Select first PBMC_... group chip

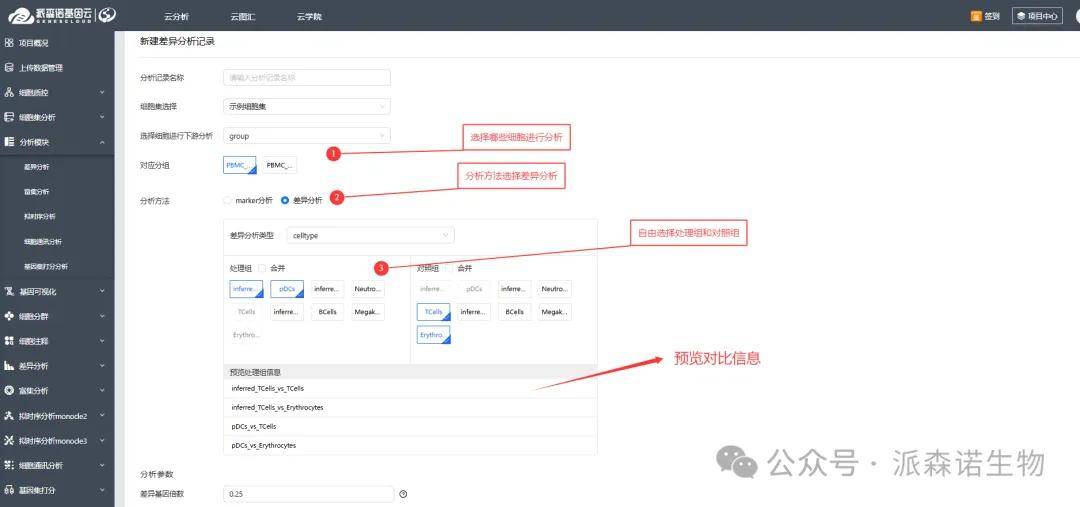240,165
